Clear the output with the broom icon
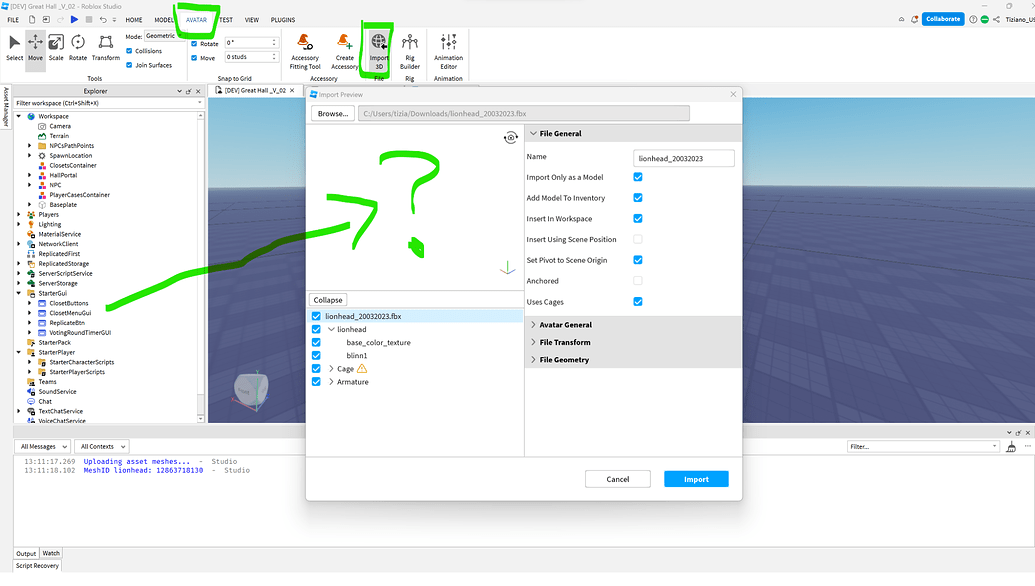Viewport: 1035px width, 586px height. click(1011, 447)
